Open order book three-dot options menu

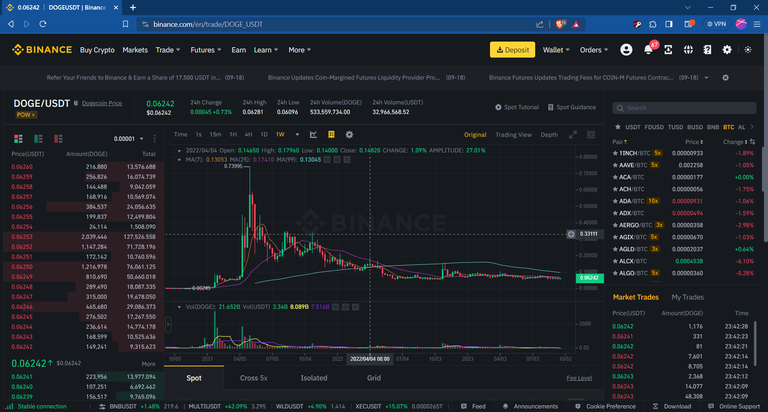click(155, 139)
